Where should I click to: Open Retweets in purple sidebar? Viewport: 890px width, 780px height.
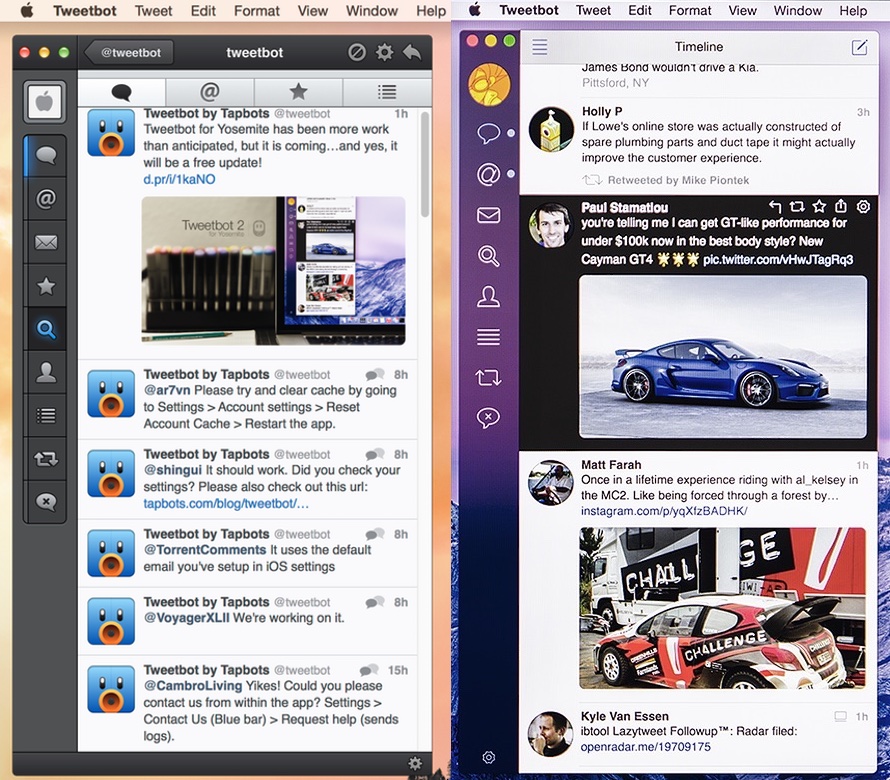click(x=488, y=377)
